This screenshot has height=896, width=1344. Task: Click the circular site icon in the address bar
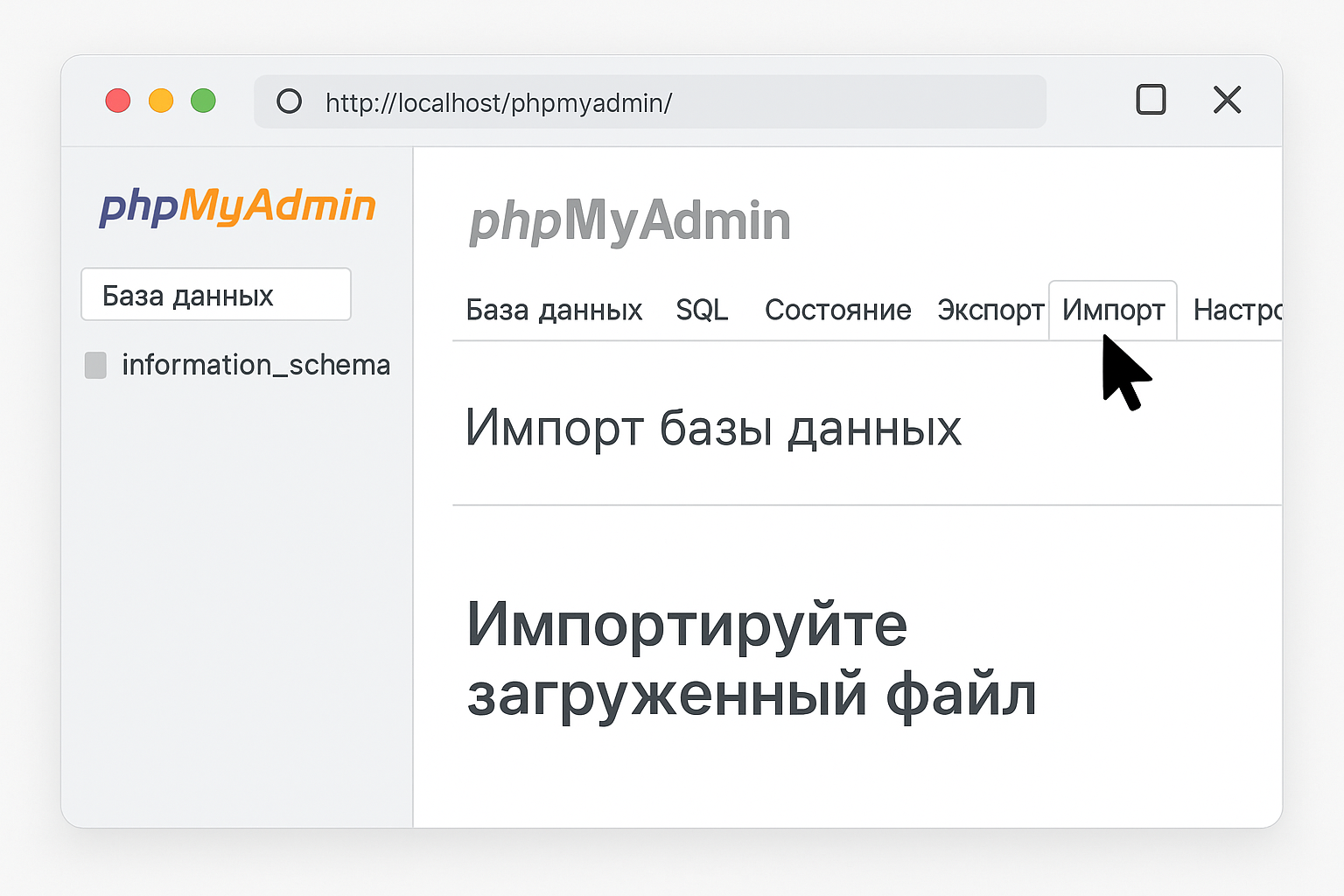pyautogui.click(x=289, y=102)
